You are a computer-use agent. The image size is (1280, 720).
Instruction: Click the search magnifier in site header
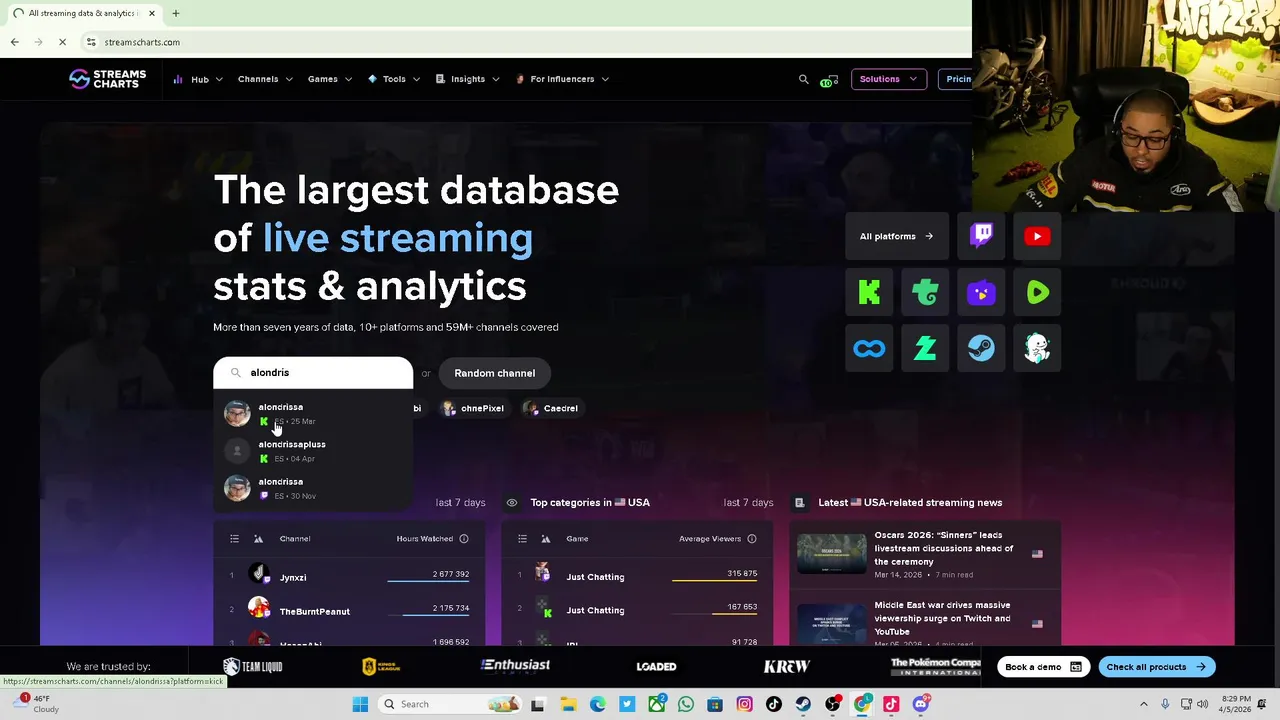click(803, 79)
